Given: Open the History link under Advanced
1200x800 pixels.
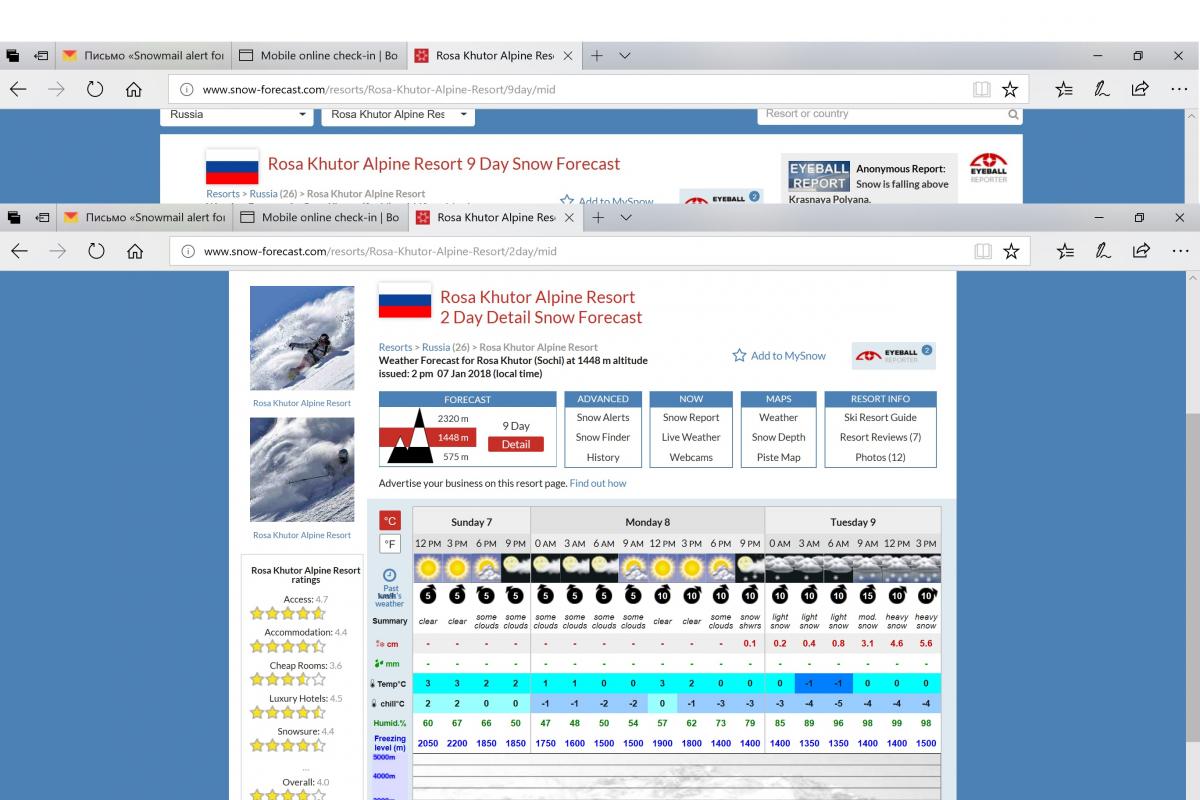Looking at the screenshot, I should [x=603, y=457].
